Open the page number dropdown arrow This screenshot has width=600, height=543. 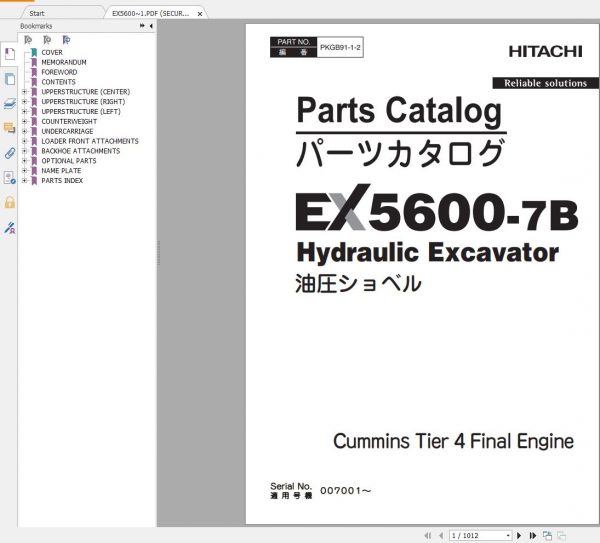tap(508, 535)
